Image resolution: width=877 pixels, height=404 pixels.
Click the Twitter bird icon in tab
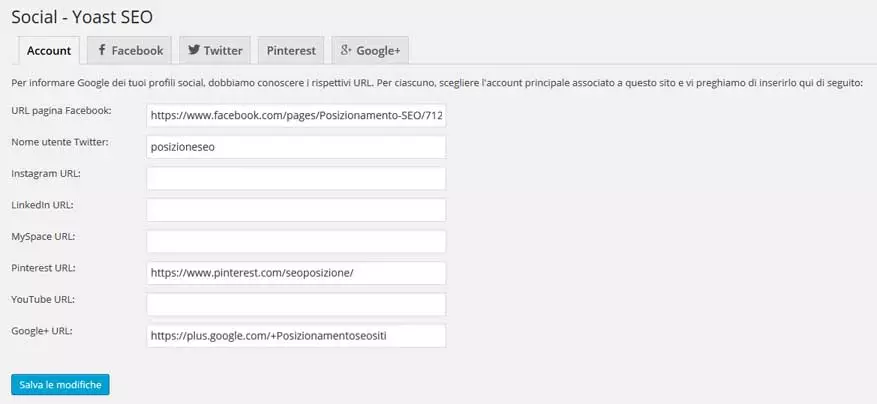click(x=194, y=50)
